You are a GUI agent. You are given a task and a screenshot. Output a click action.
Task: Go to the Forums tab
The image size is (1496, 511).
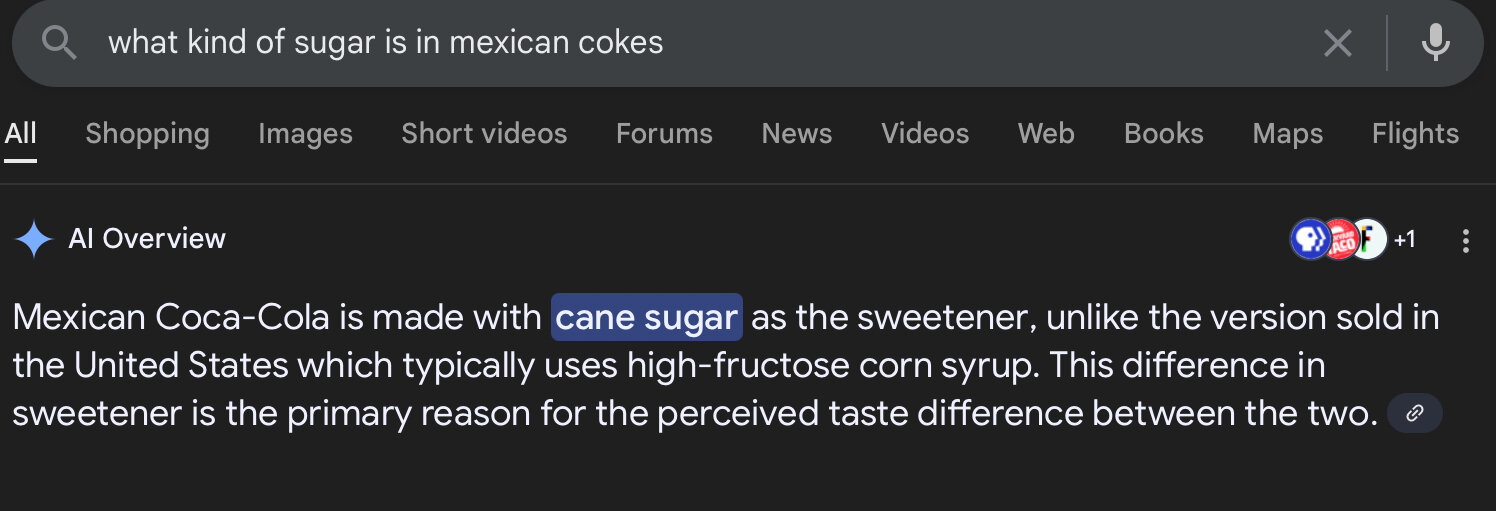[664, 133]
